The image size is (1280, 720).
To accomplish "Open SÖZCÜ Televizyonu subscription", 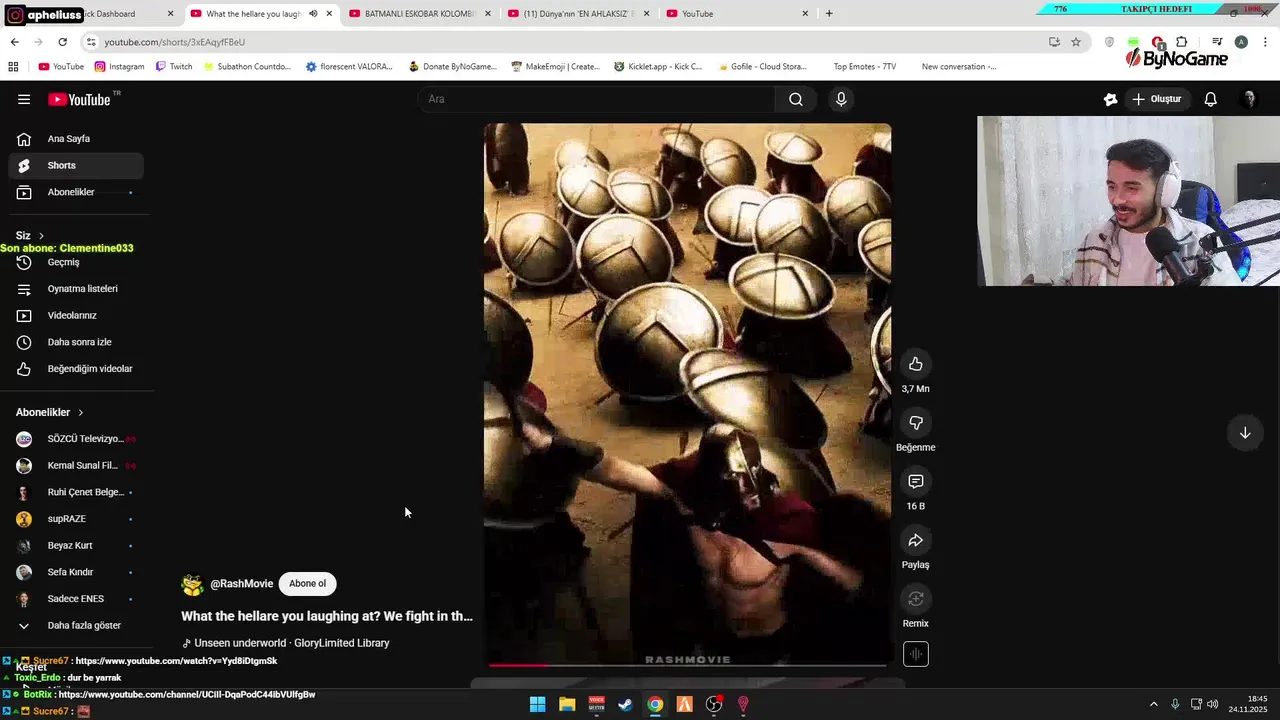I will (76, 439).
